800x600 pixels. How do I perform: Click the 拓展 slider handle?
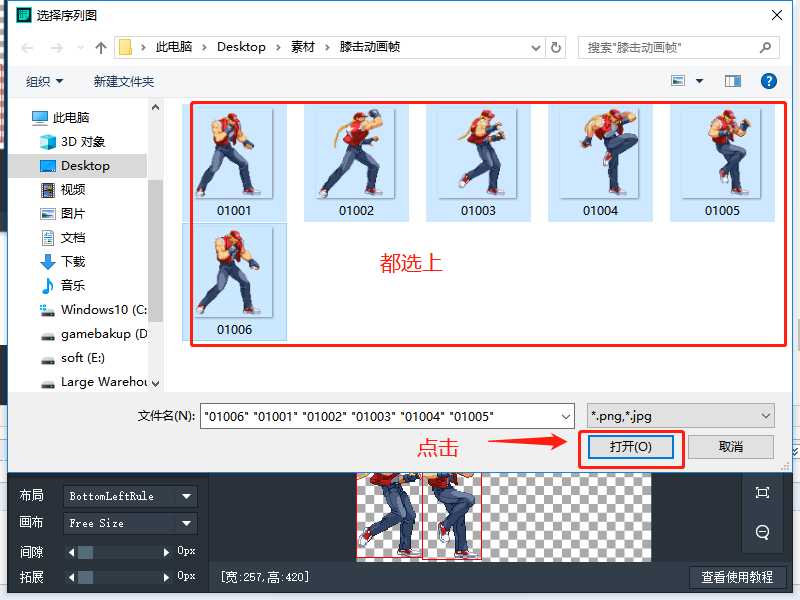click(x=85, y=577)
